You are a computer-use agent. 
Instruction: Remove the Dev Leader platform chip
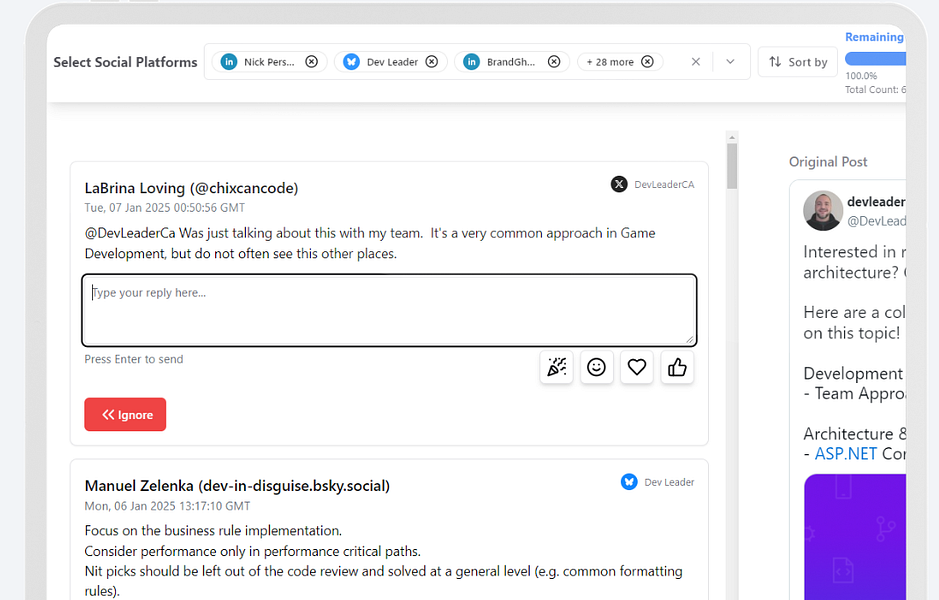coord(432,62)
